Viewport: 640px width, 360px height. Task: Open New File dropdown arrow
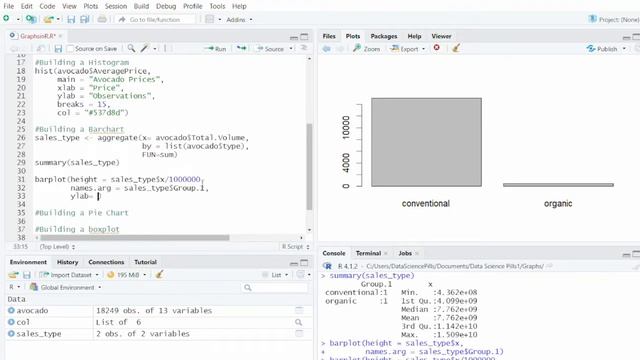coord(18,19)
